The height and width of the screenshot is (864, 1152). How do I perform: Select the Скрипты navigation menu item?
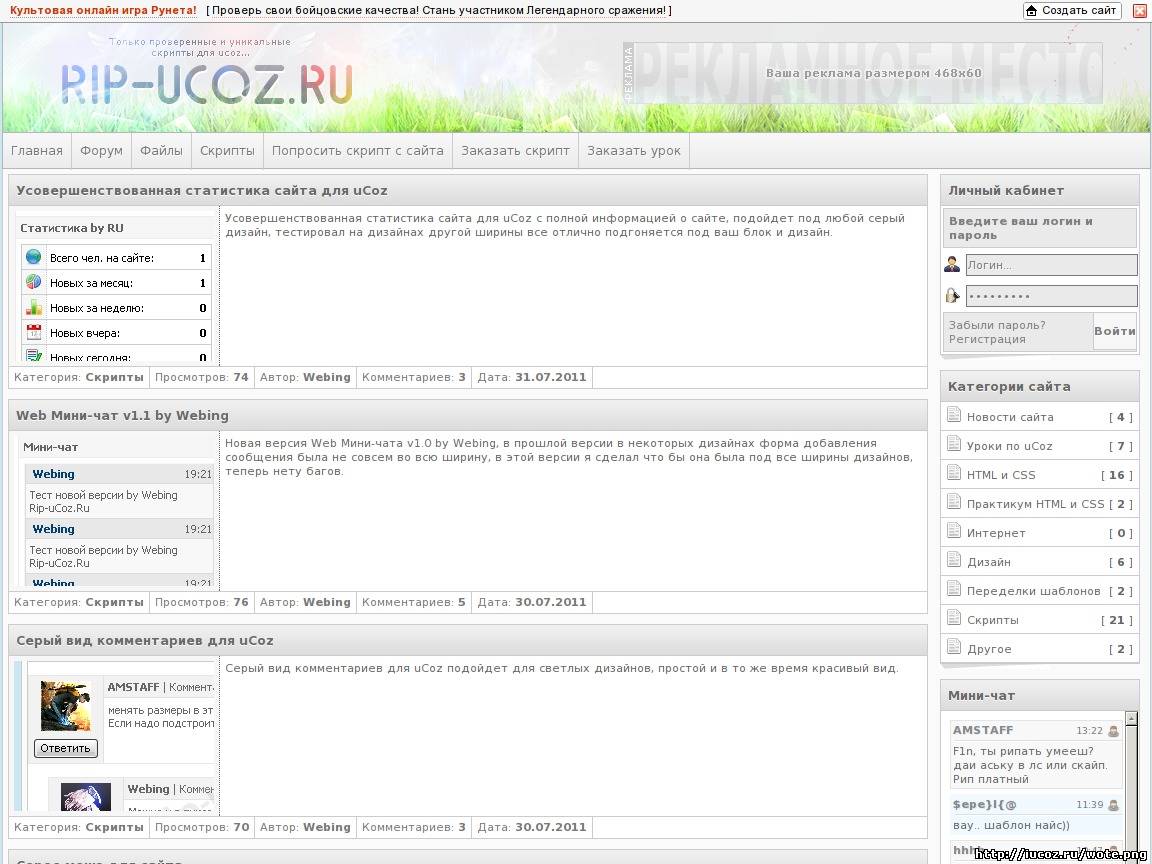tap(227, 151)
